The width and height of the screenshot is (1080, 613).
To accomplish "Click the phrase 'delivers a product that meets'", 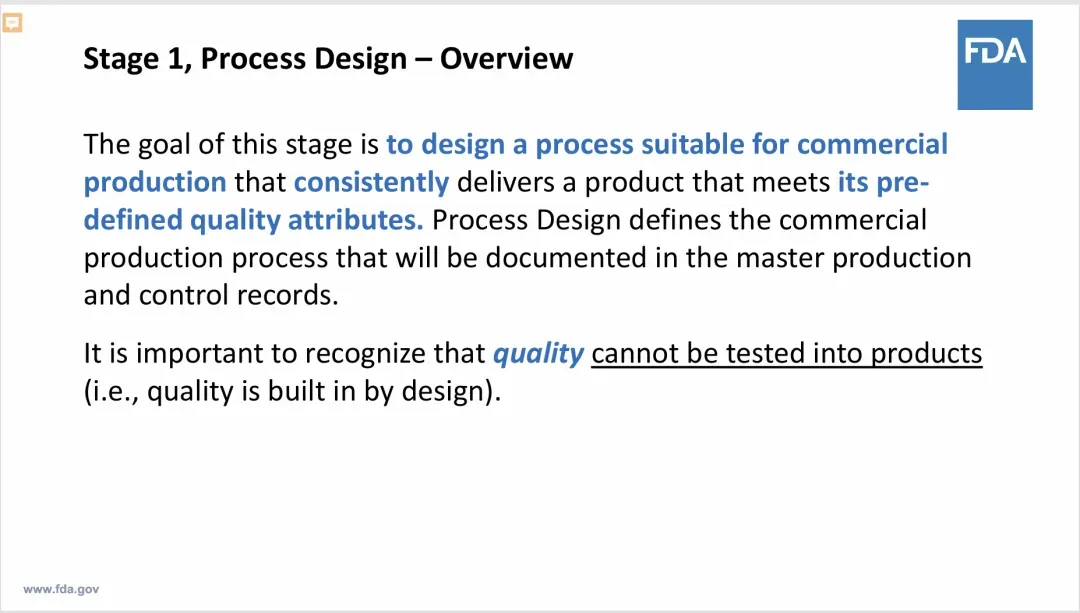I will (x=643, y=183).
